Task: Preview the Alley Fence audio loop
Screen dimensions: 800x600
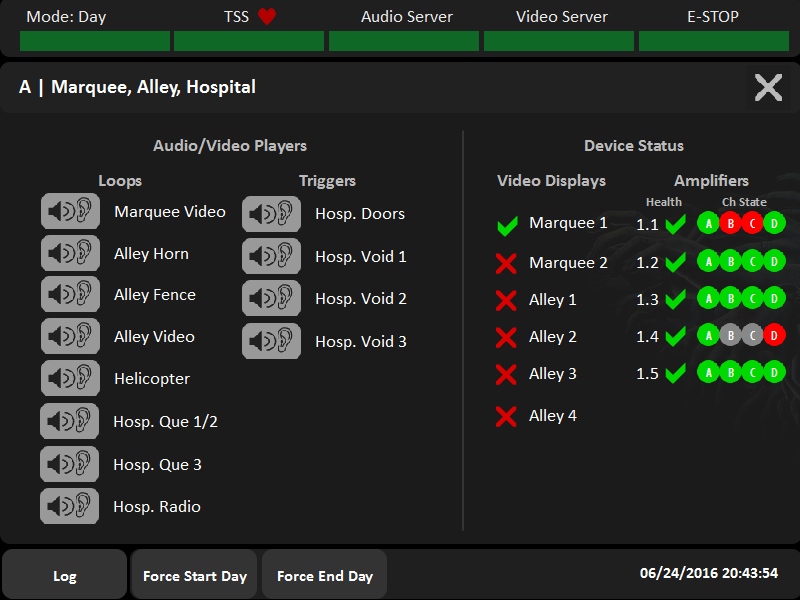Action: pos(70,295)
